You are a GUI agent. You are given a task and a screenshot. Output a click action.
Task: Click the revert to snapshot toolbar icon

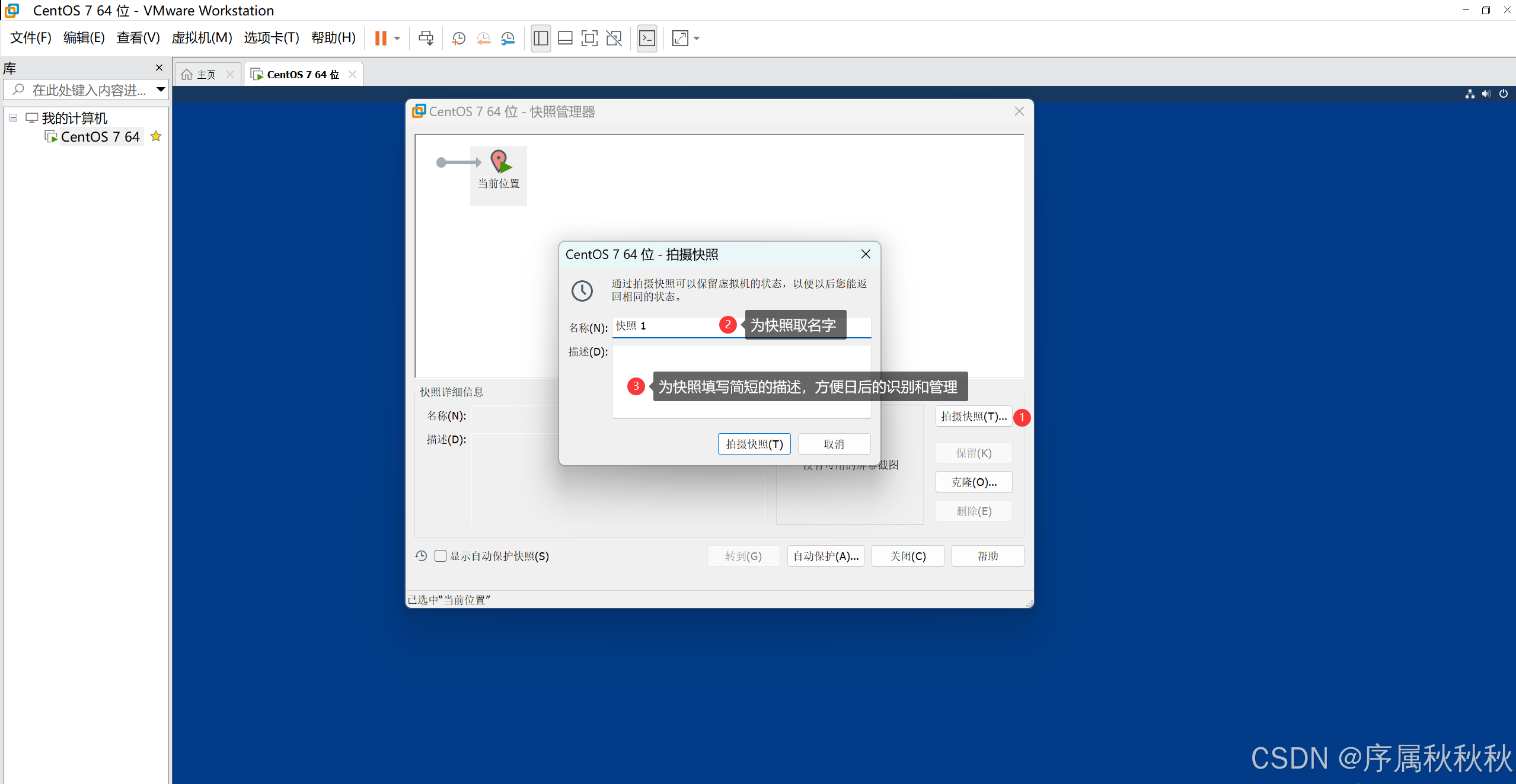click(483, 39)
